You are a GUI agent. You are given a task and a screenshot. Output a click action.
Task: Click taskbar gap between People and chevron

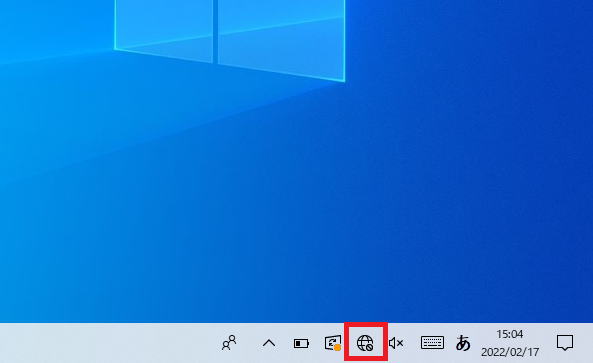(250, 343)
